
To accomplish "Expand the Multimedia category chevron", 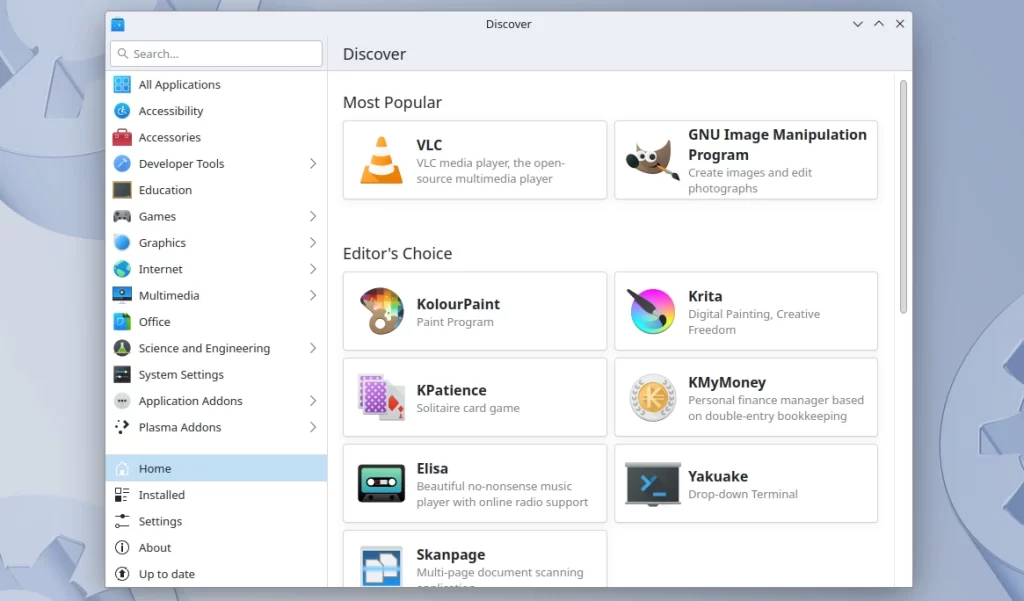I will click(313, 296).
